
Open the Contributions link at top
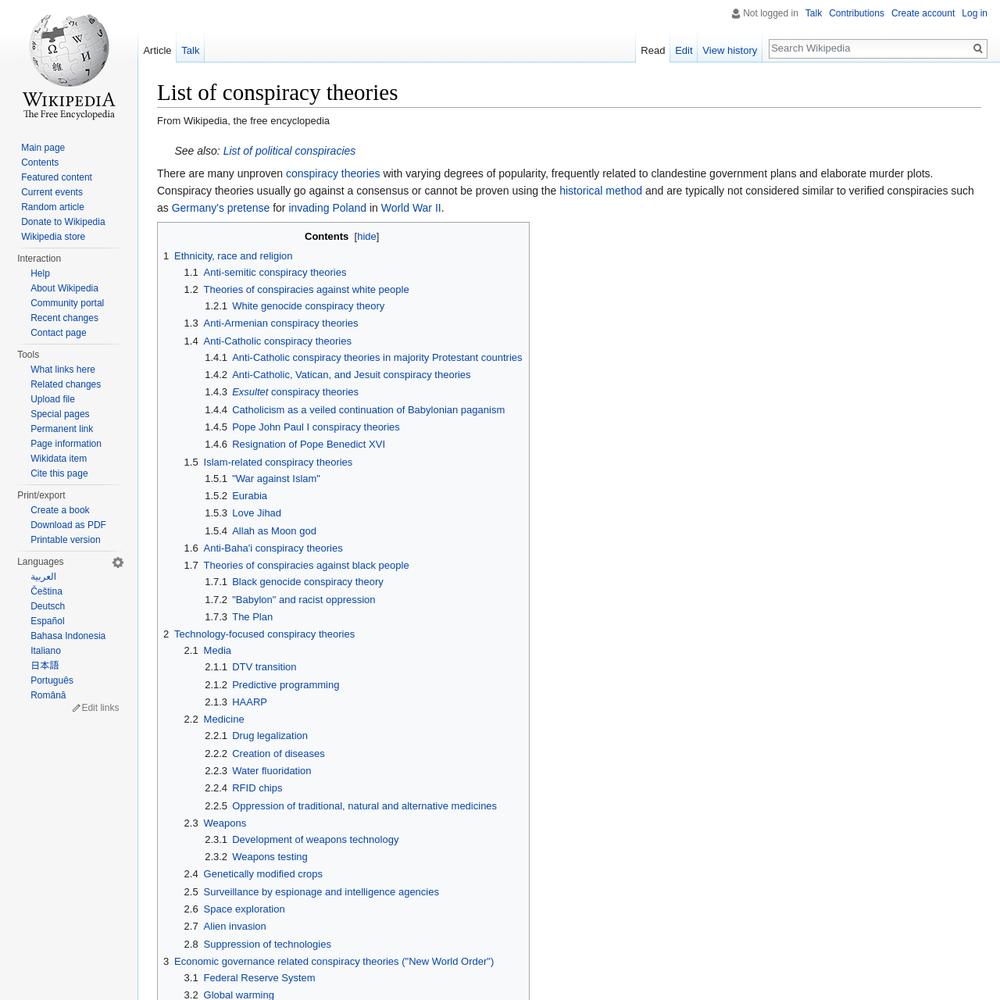point(856,13)
